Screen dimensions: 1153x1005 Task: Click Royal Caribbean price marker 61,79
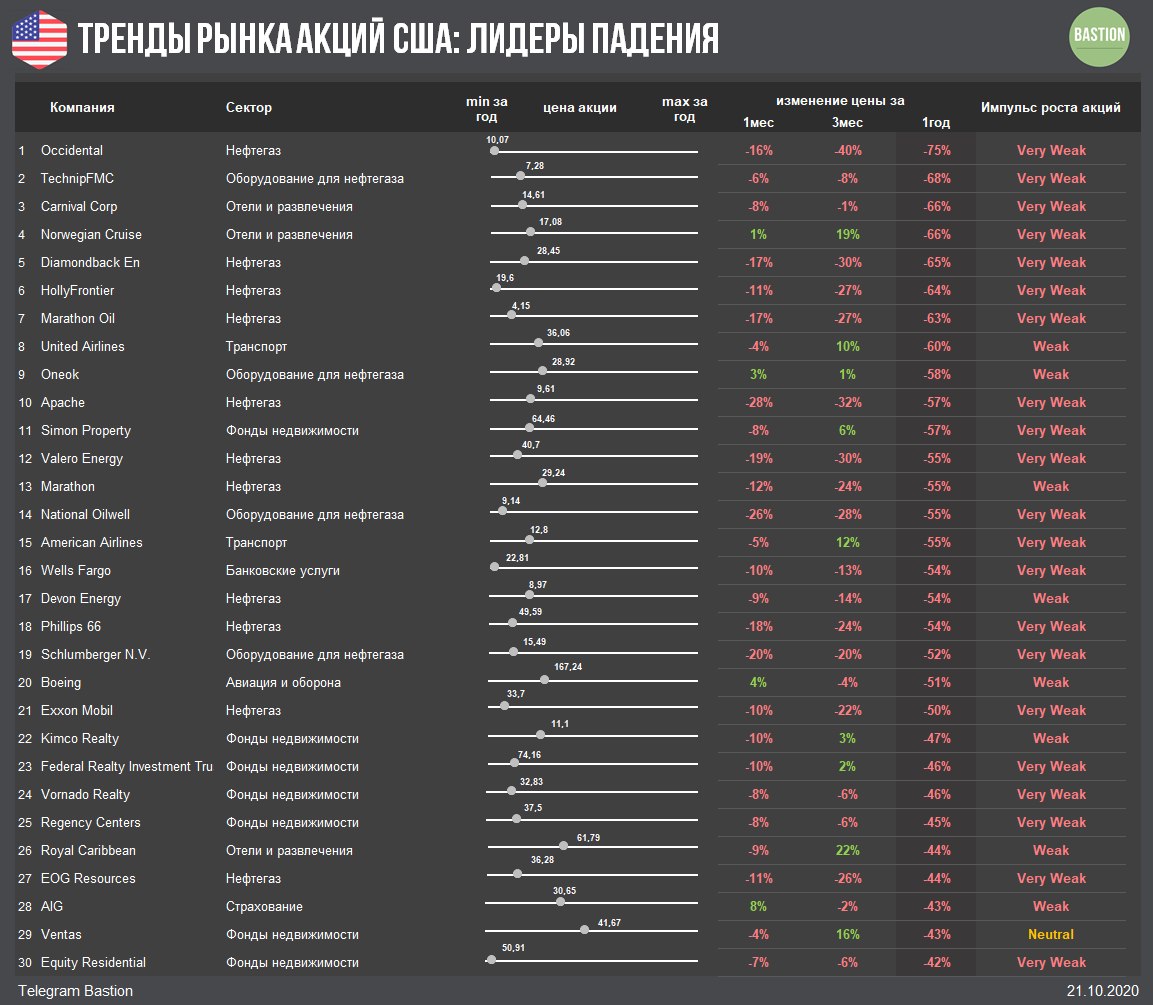coord(563,845)
